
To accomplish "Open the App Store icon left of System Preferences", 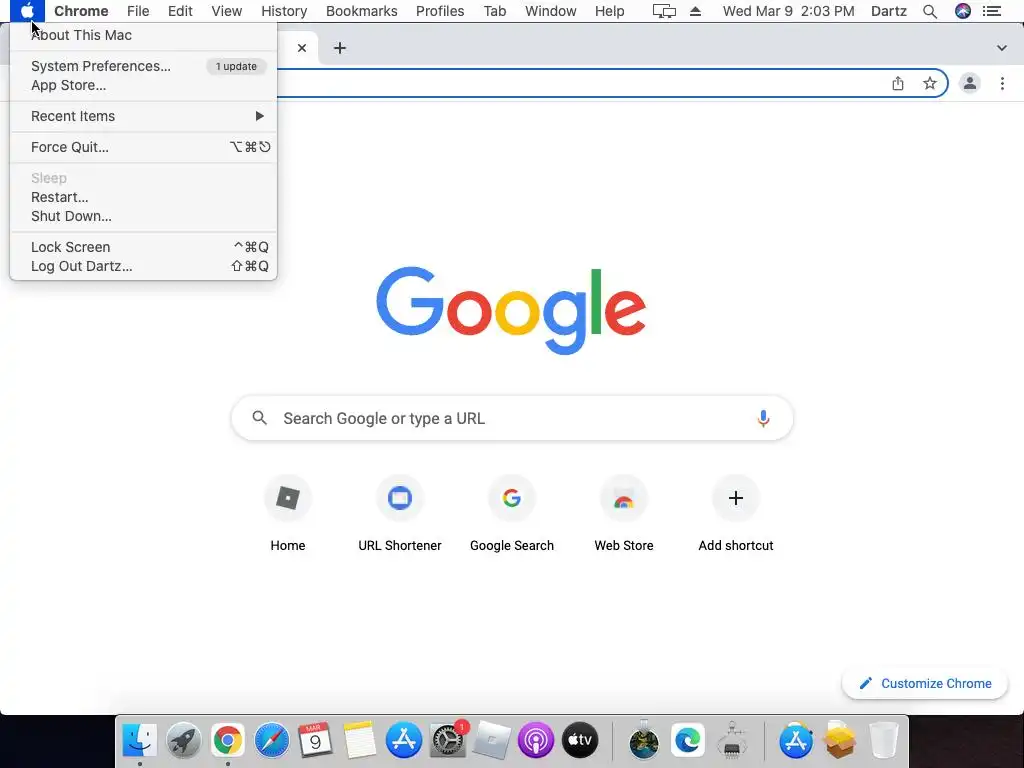I will tap(404, 741).
